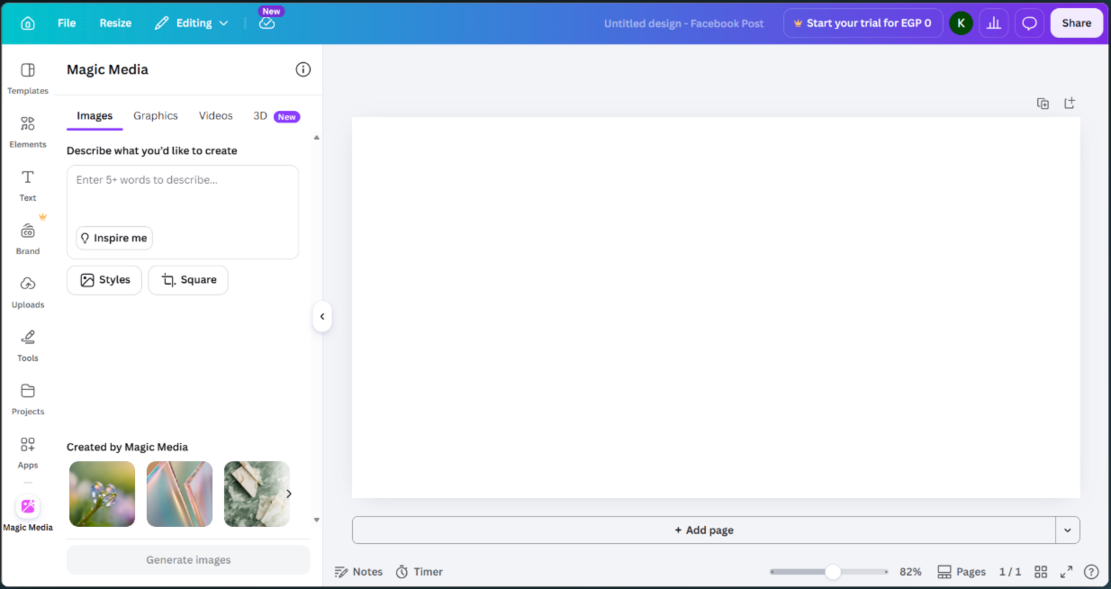
Task: Switch to the Videos tab
Action: (215, 116)
